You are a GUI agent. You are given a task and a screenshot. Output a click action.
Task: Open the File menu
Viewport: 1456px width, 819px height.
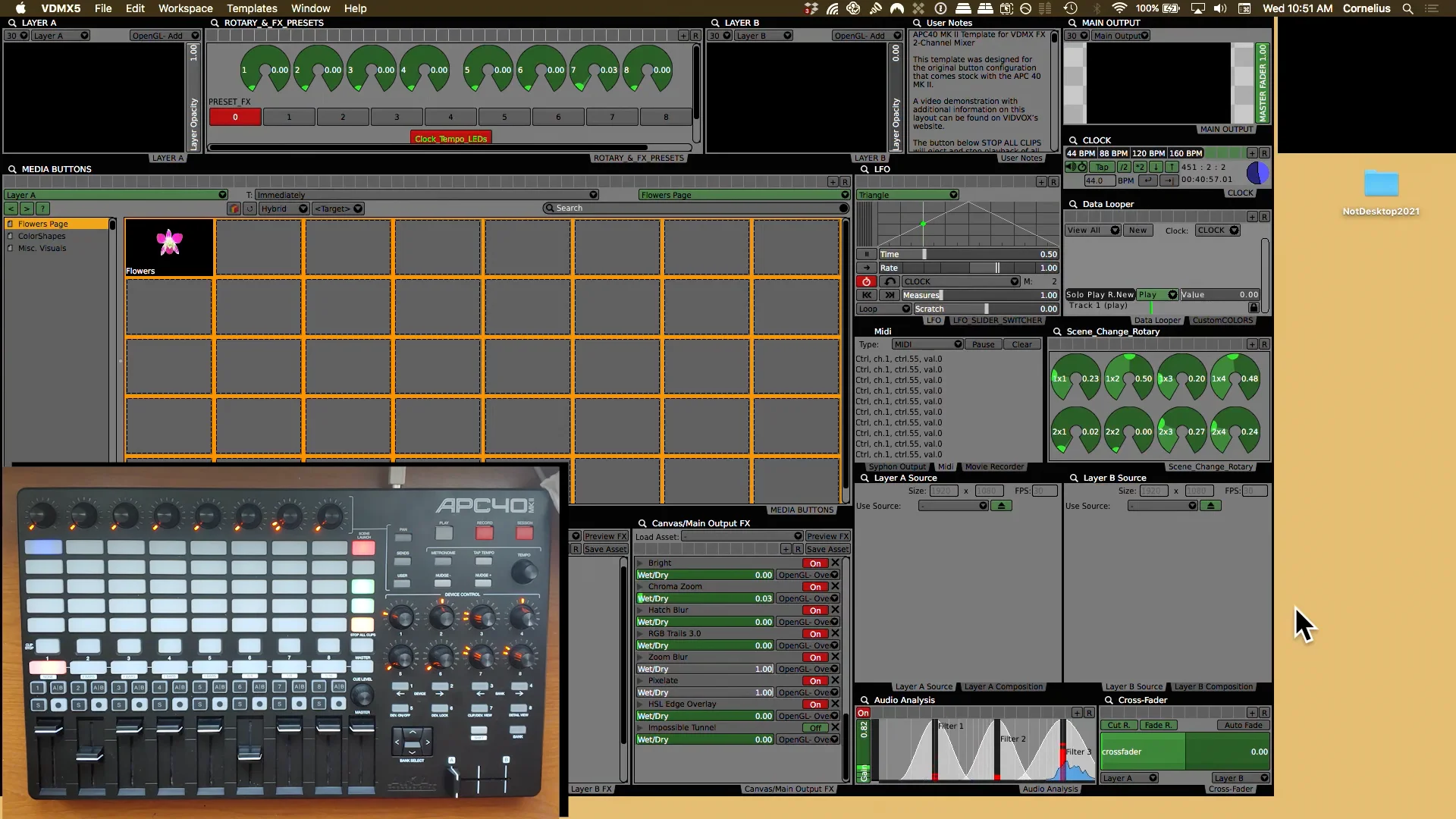103,8
